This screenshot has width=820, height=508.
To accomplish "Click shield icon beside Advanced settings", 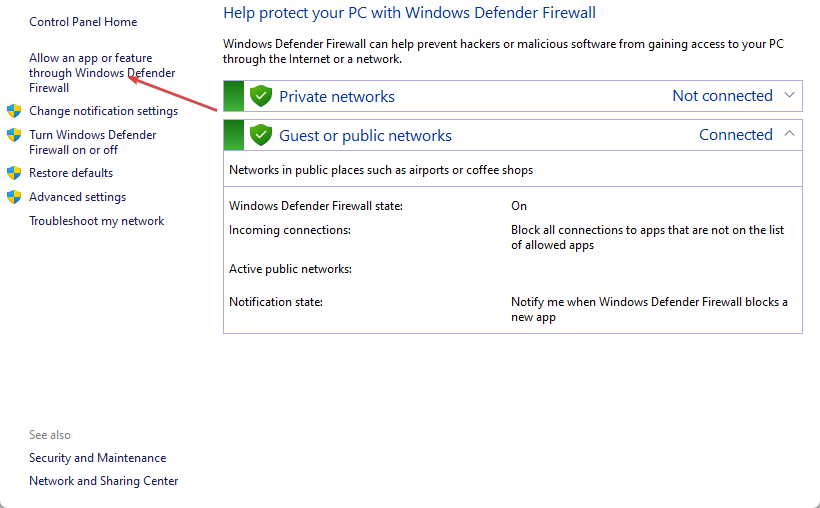I will [x=14, y=197].
